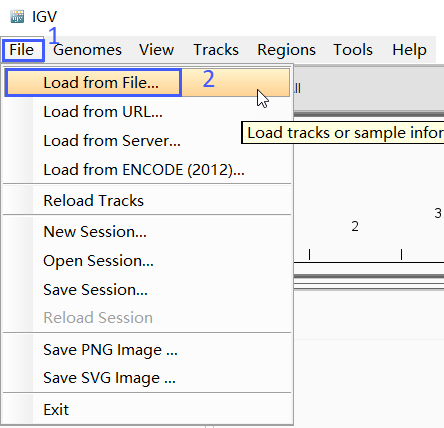Open the File menu
The width and height of the screenshot is (444, 428).
pyautogui.click(x=22, y=50)
